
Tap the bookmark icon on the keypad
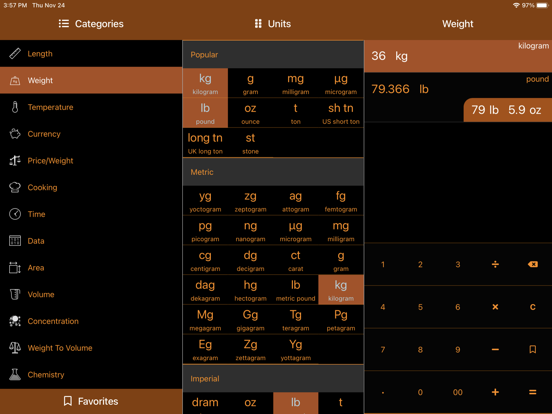(533, 349)
